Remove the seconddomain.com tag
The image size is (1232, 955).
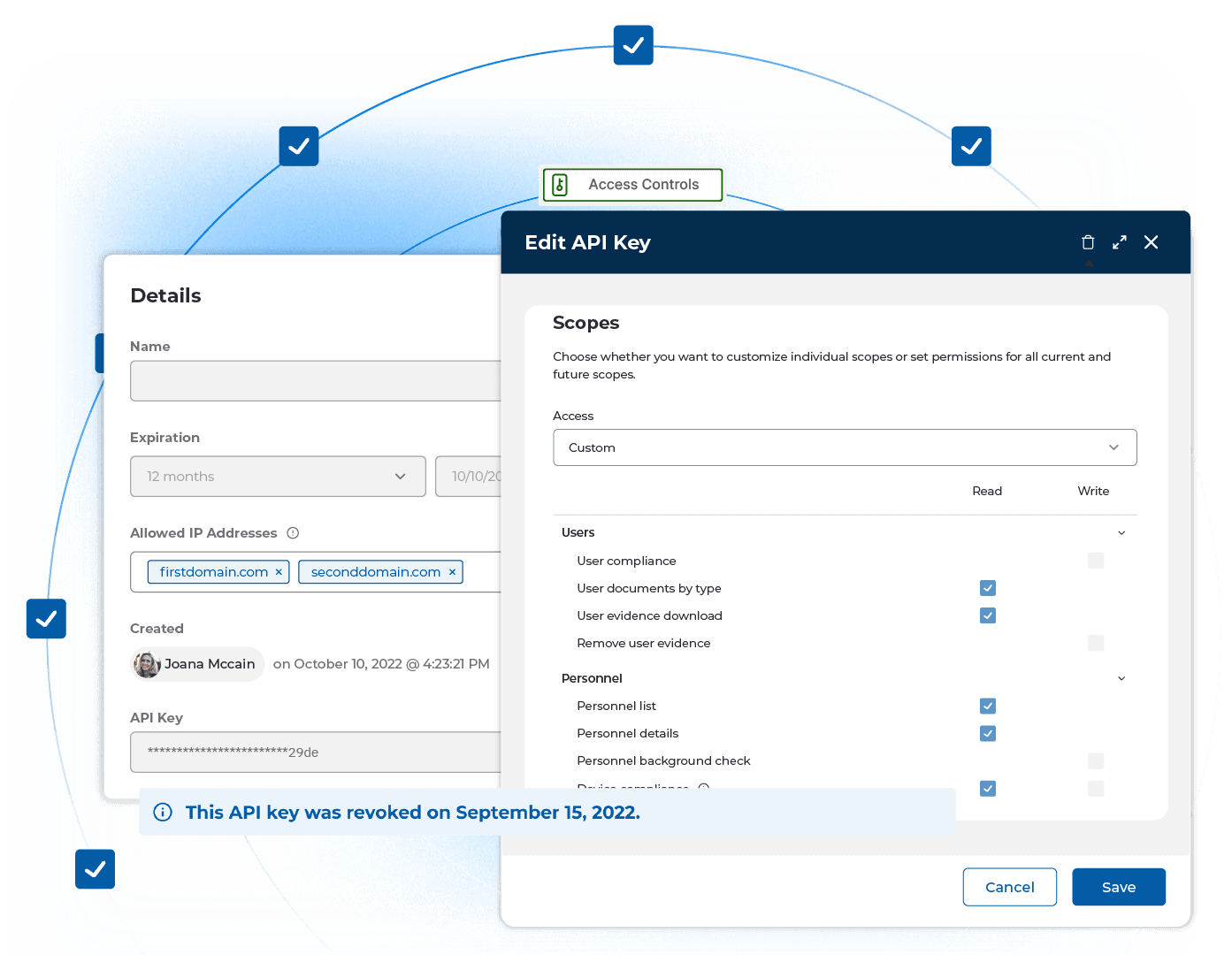click(452, 572)
